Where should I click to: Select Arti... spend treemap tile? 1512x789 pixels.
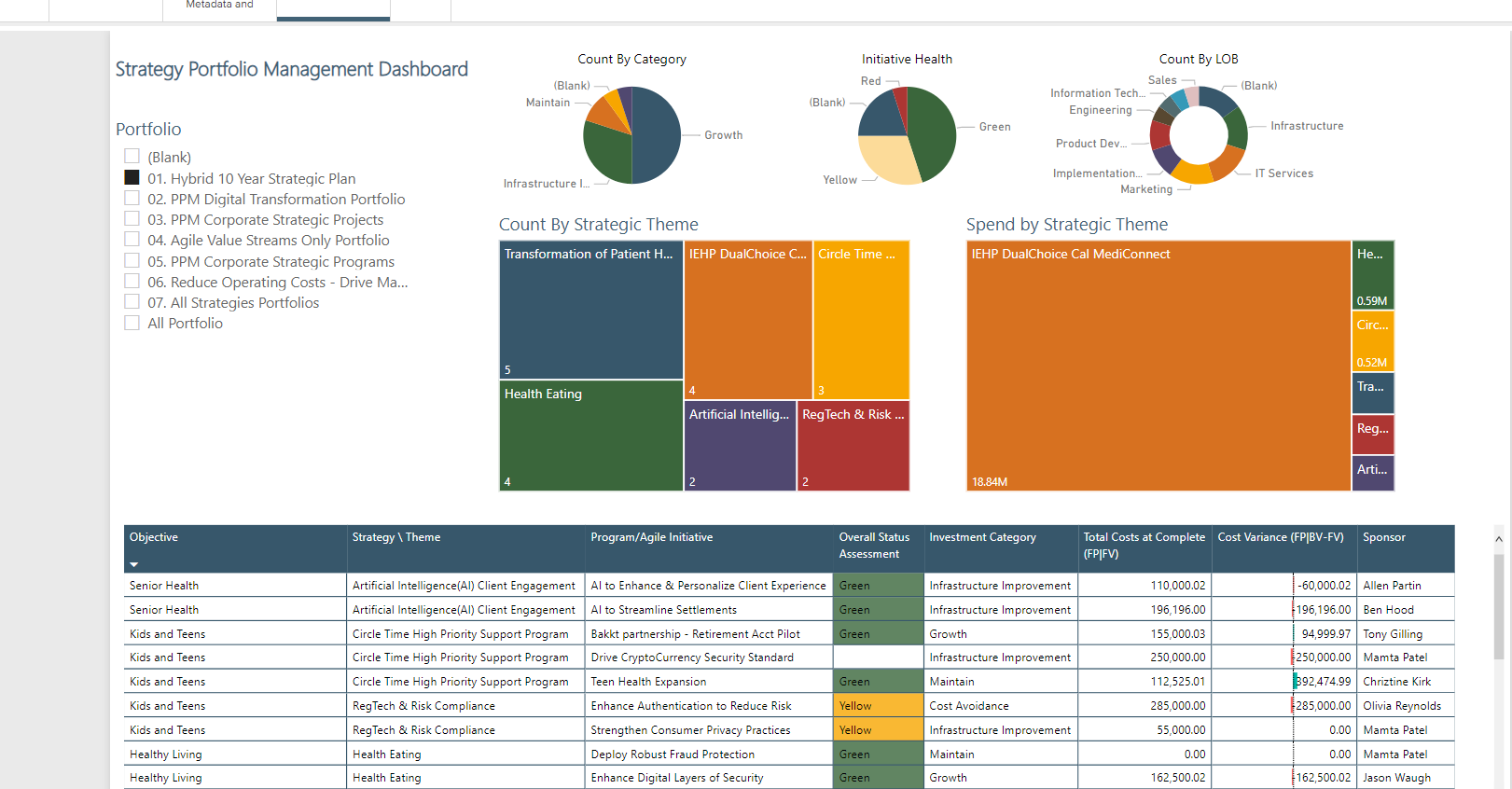1373,473
